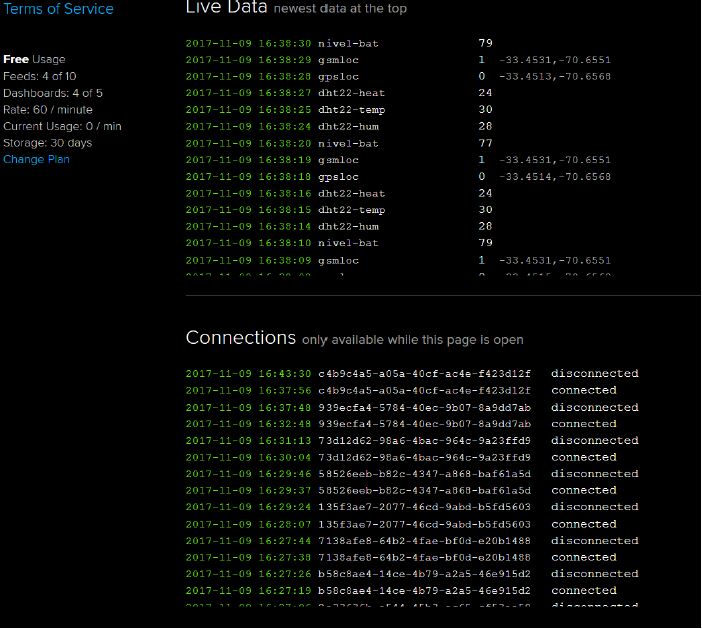The image size is (702, 629).
Task: Click Dashboards: 4 of 5 usage text
Action: 52,93
